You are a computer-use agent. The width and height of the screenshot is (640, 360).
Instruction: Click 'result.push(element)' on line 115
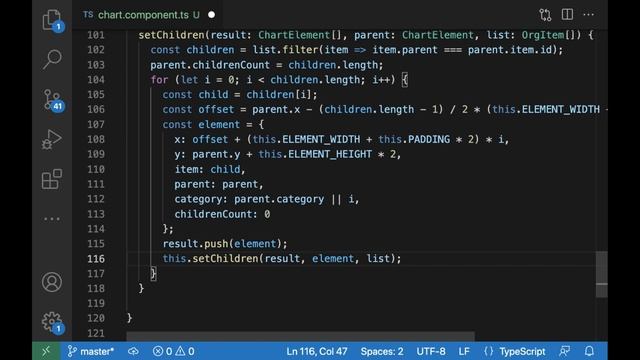point(222,244)
